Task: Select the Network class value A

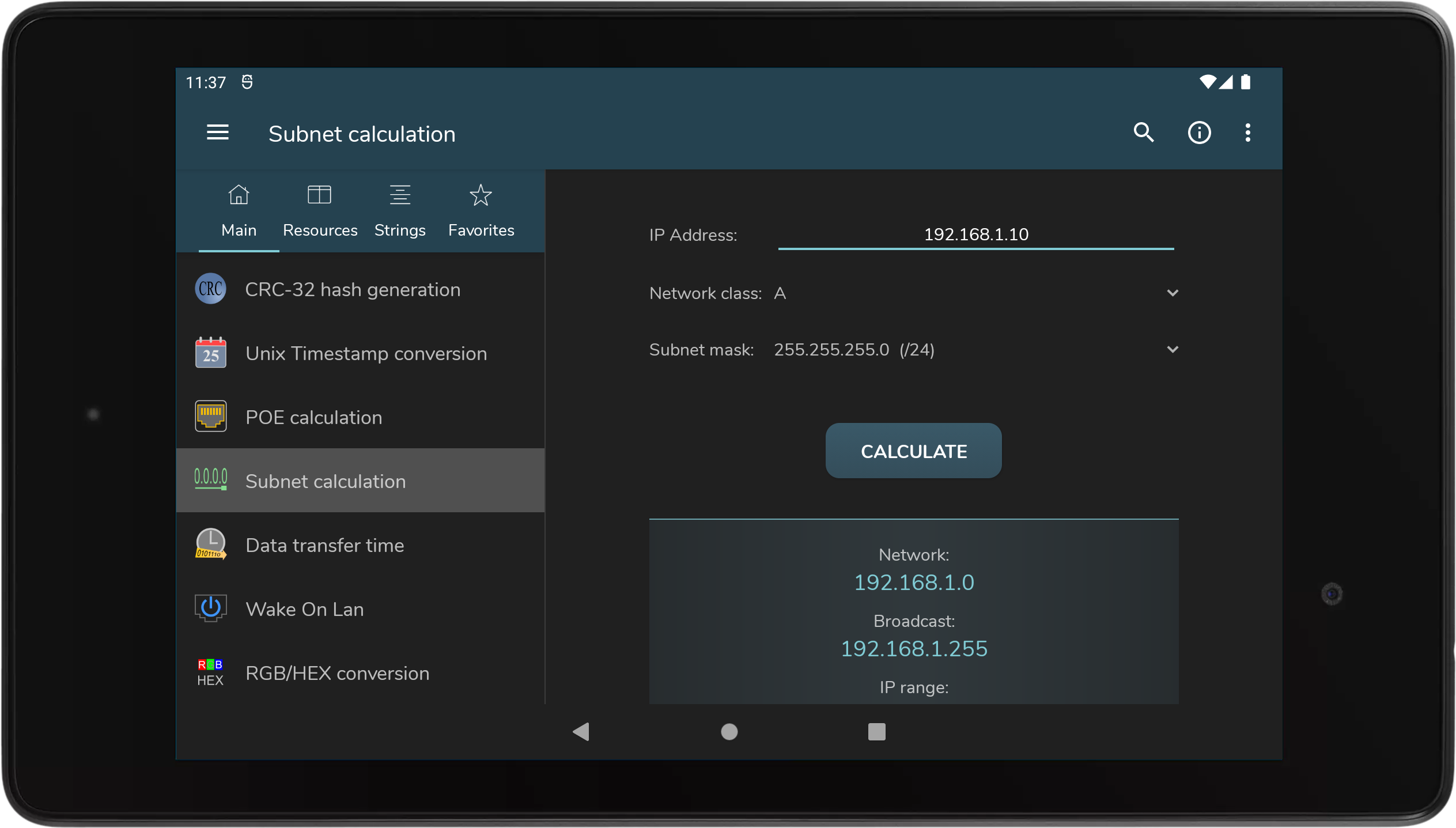Action: pos(780,293)
